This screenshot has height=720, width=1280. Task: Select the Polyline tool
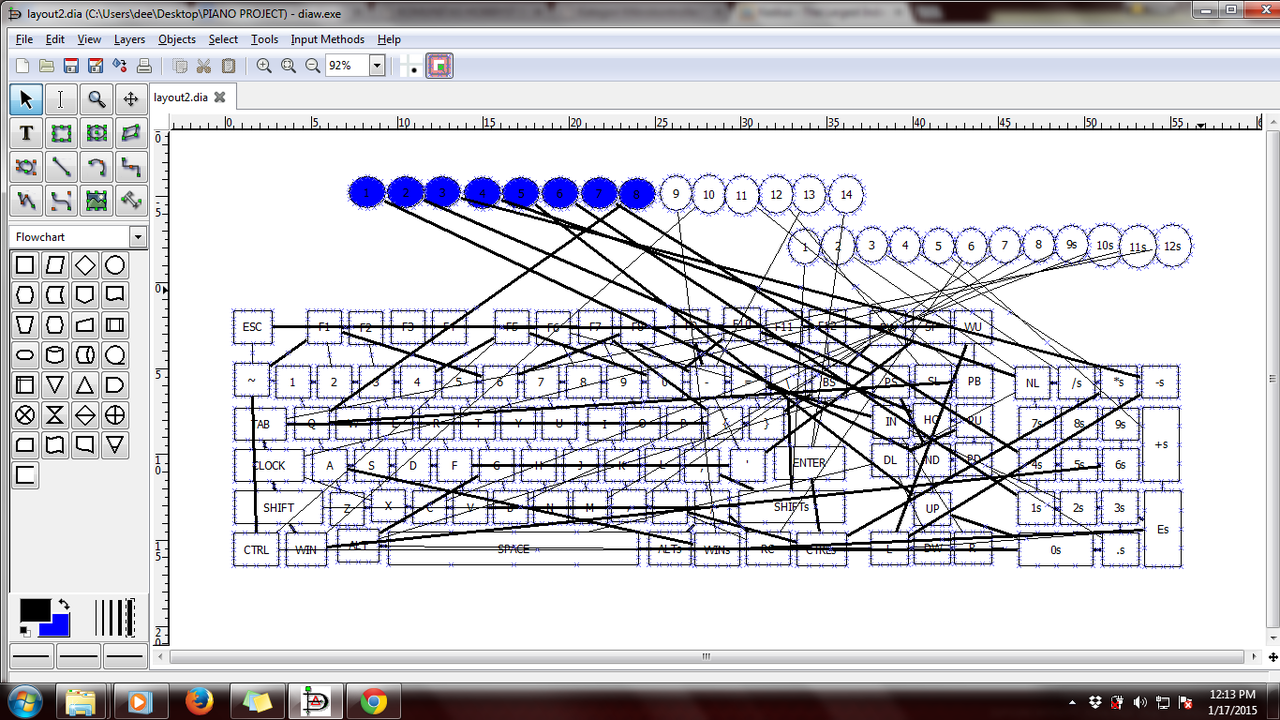(26, 201)
